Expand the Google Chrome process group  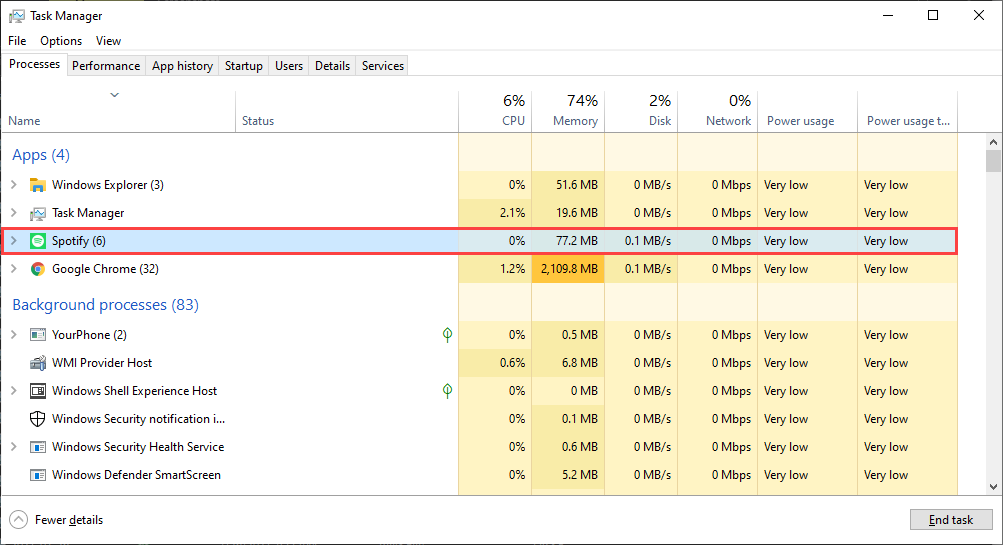click(13, 269)
